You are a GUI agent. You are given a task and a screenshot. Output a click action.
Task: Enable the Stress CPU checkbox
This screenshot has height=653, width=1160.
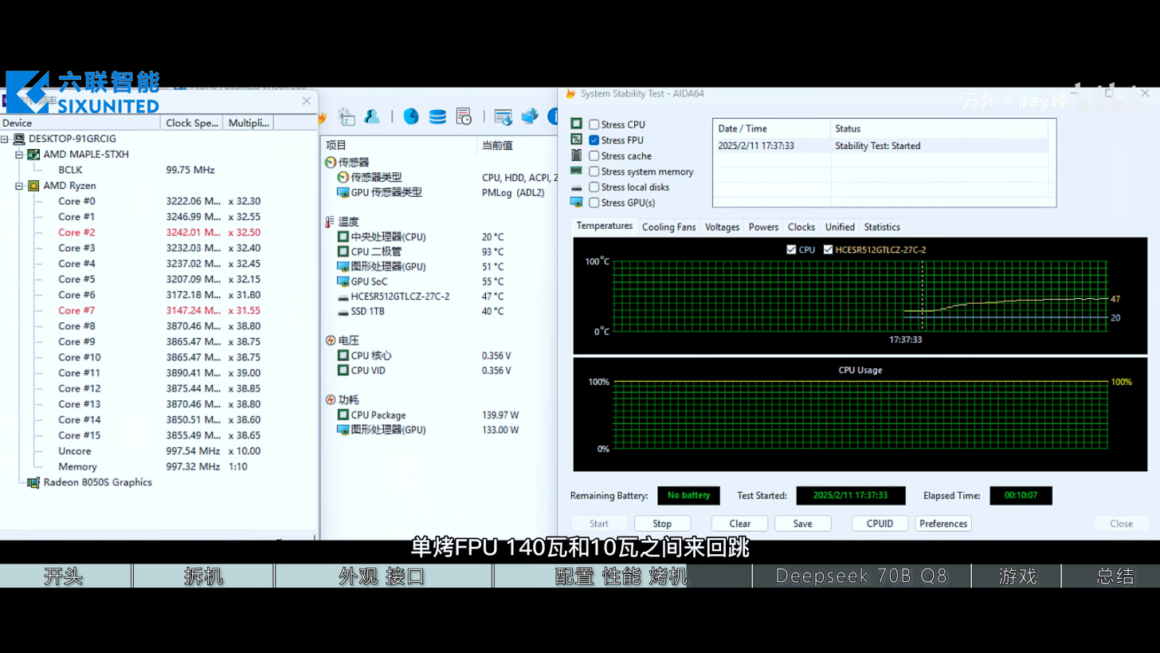pyautogui.click(x=594, y=125)
